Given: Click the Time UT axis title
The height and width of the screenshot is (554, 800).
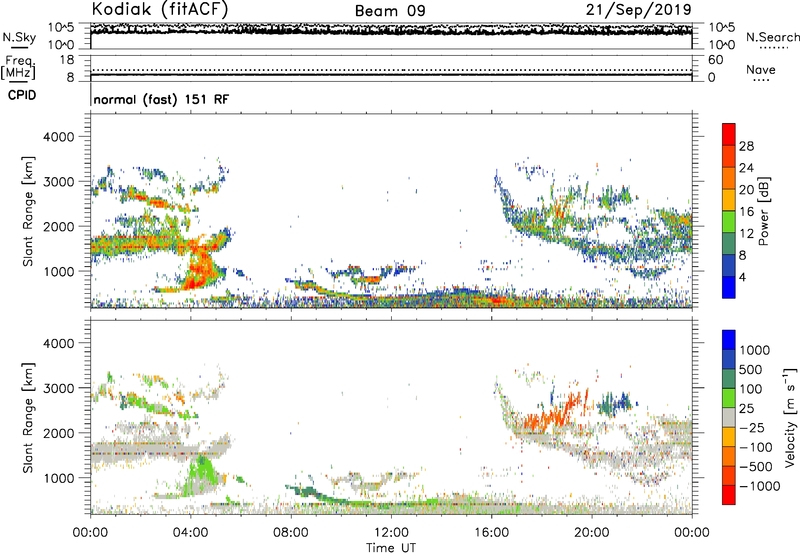Looking at the screenshot, I should 391,548.
